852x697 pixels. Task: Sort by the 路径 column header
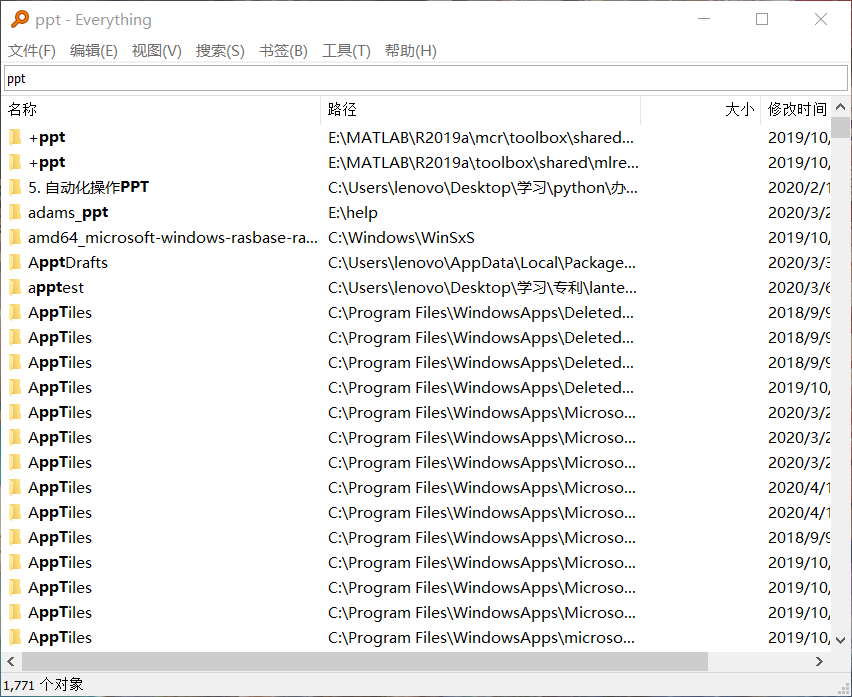(480, 109)
